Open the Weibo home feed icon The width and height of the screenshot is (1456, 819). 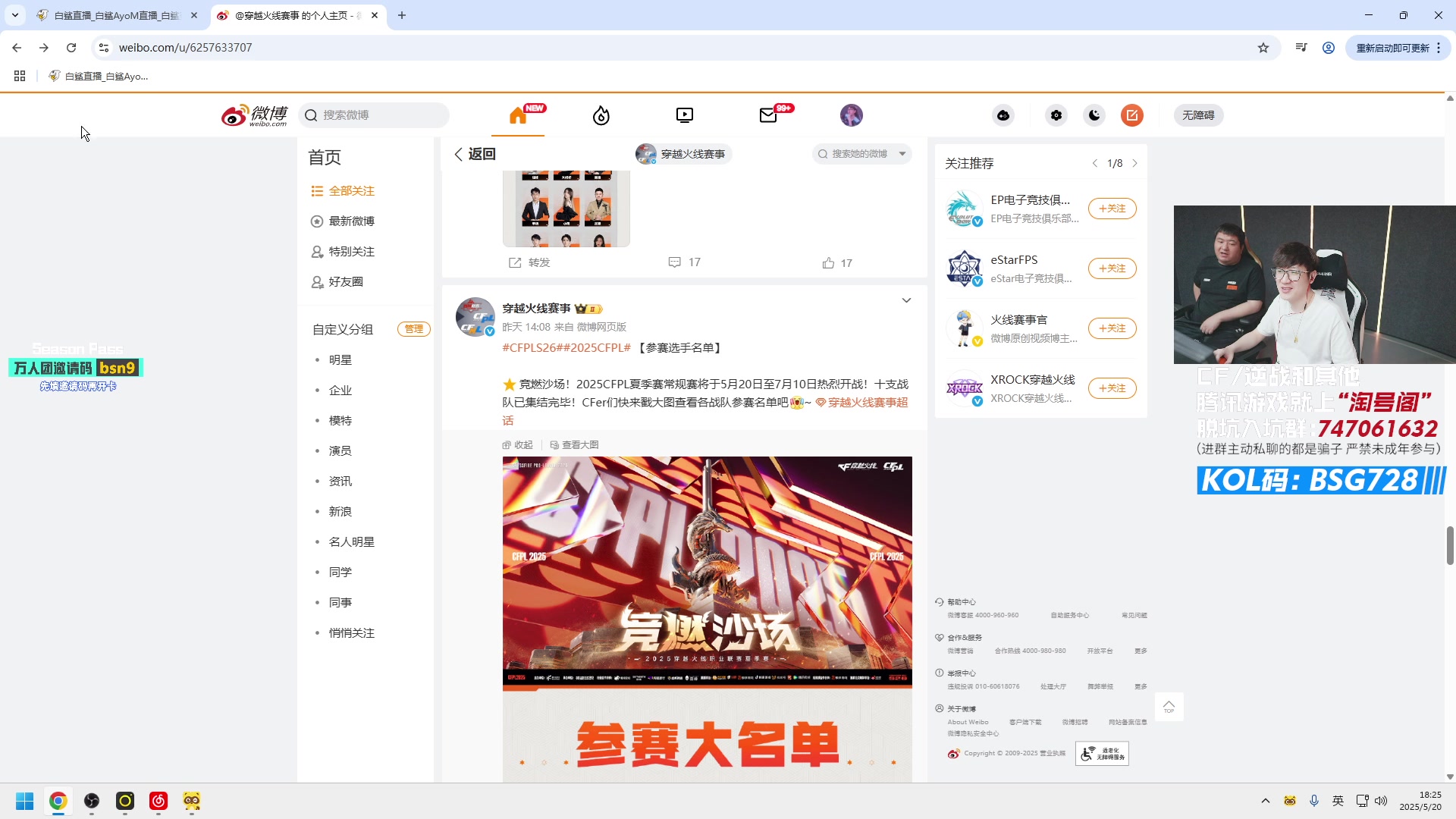pos(519,115)
